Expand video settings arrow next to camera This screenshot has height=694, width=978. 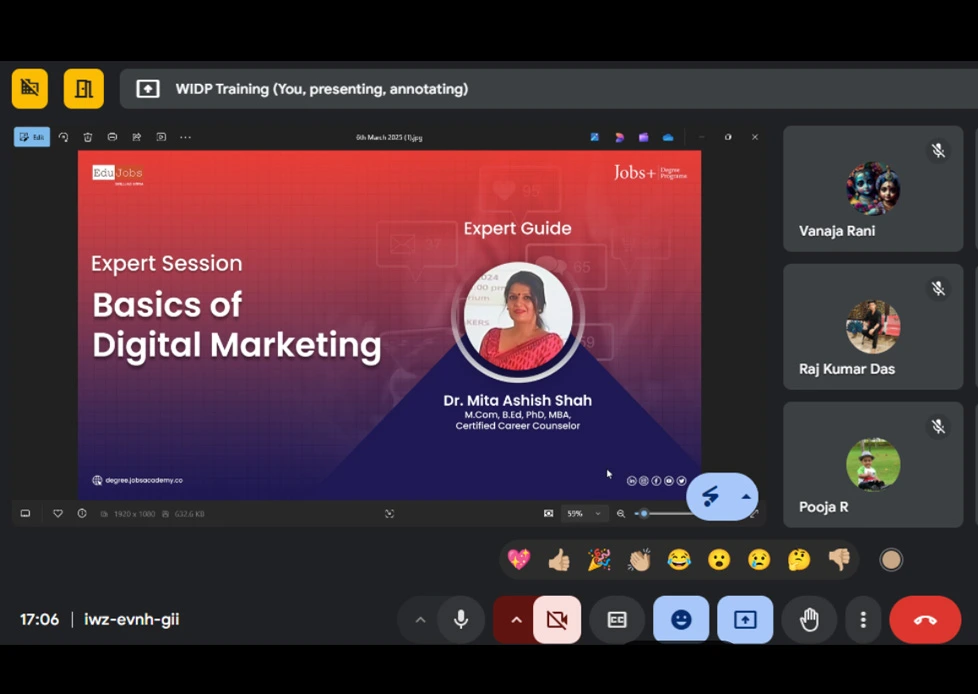(516, 620)
